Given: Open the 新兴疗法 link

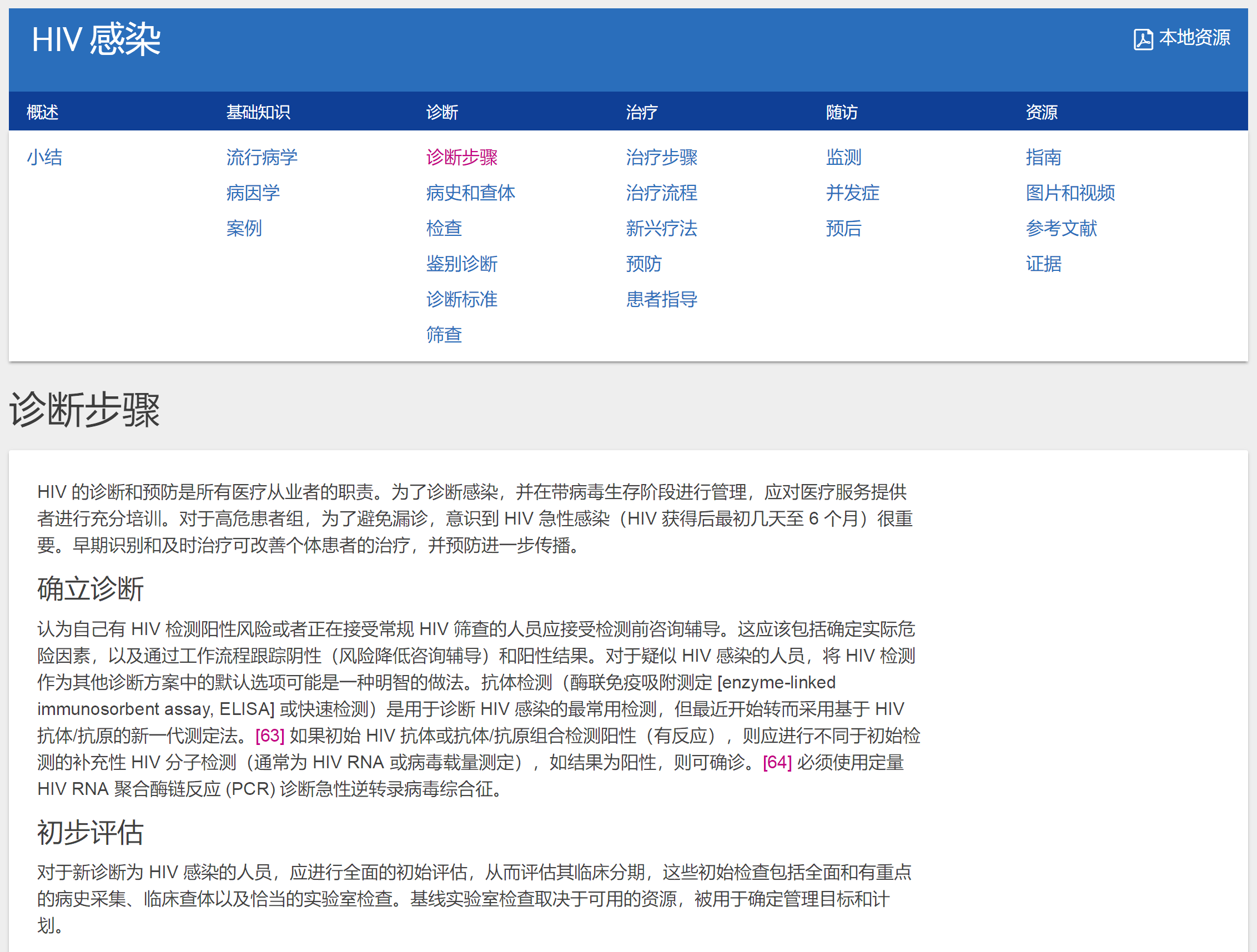Looking at the screenshot, I should pos(661,228).
